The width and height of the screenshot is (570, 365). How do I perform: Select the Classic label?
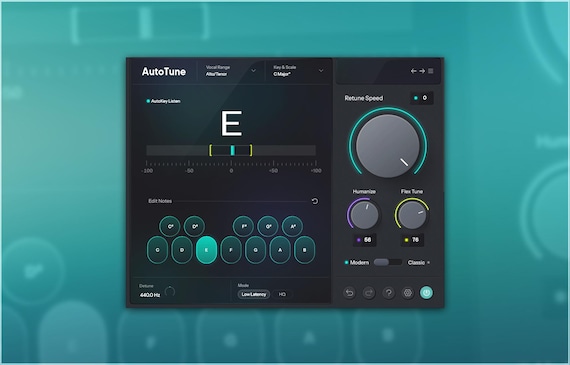click(416, 262)
